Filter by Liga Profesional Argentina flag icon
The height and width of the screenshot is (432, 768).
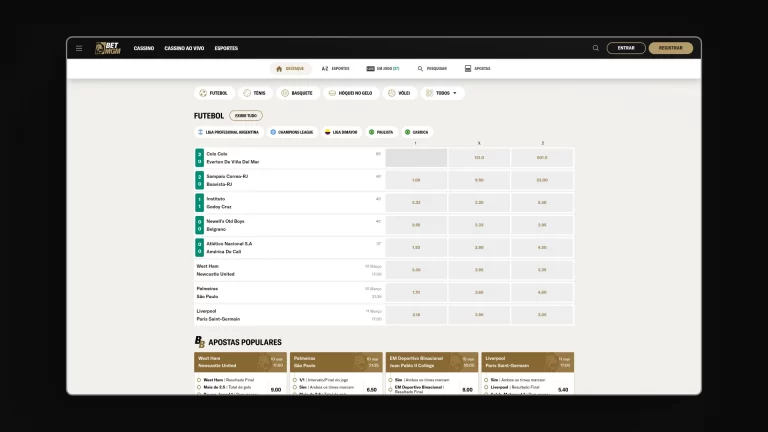tap(200, 132)
